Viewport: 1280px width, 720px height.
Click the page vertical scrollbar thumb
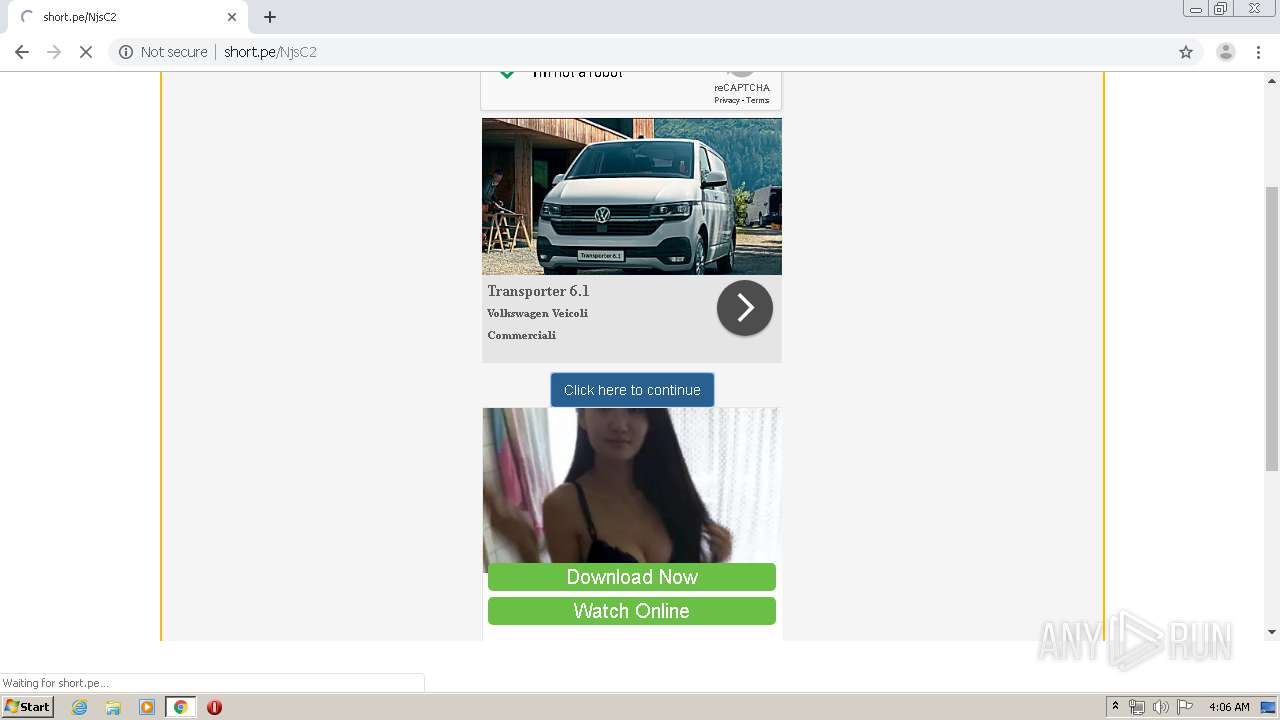[1272, 328]
